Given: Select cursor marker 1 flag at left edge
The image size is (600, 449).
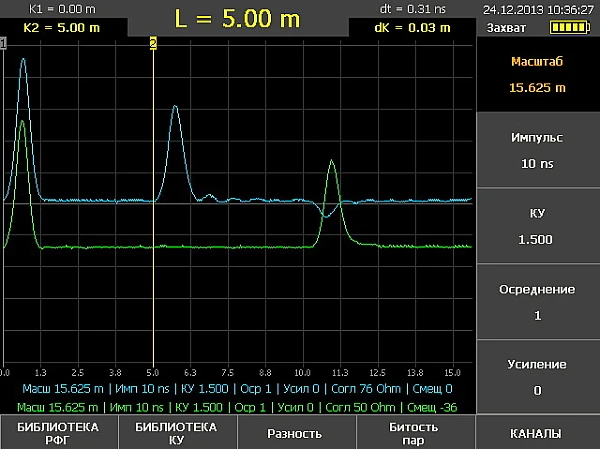Looking at the screenshot, I should click(x=3, y=42).
